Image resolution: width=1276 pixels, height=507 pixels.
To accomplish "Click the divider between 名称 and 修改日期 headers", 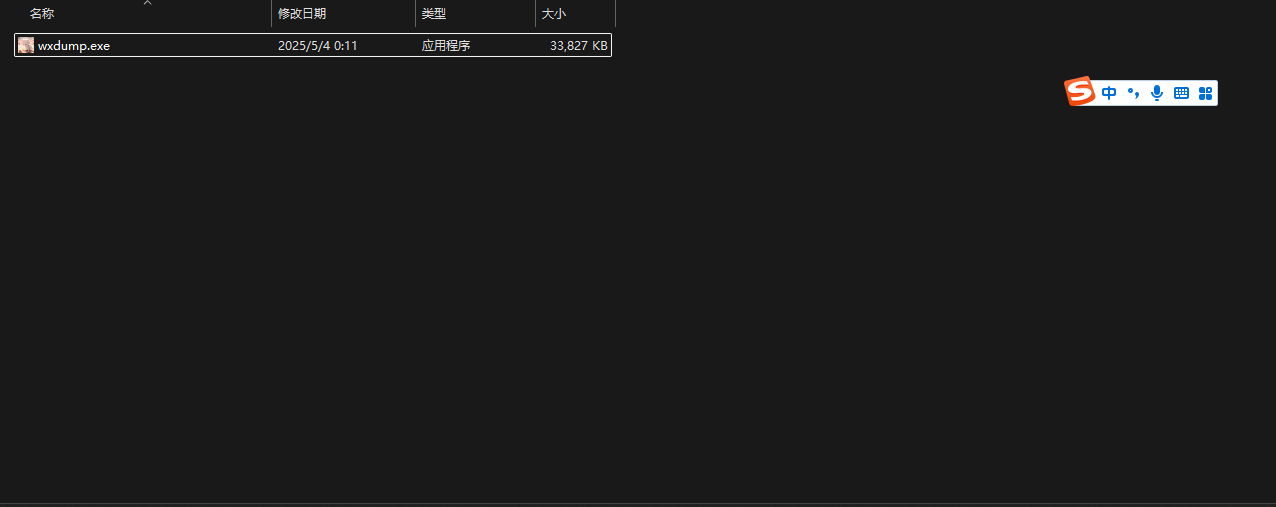I will tap(271, 13).
